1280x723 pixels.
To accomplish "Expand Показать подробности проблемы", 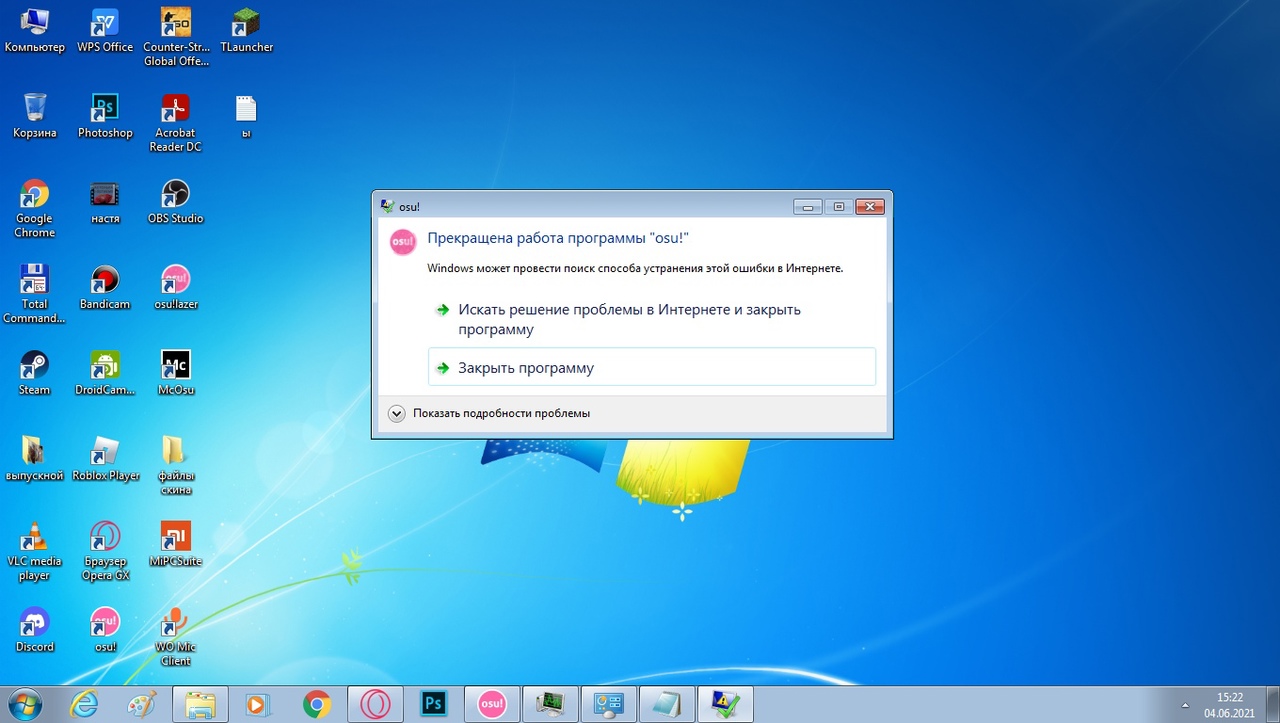I will [489, 413].
